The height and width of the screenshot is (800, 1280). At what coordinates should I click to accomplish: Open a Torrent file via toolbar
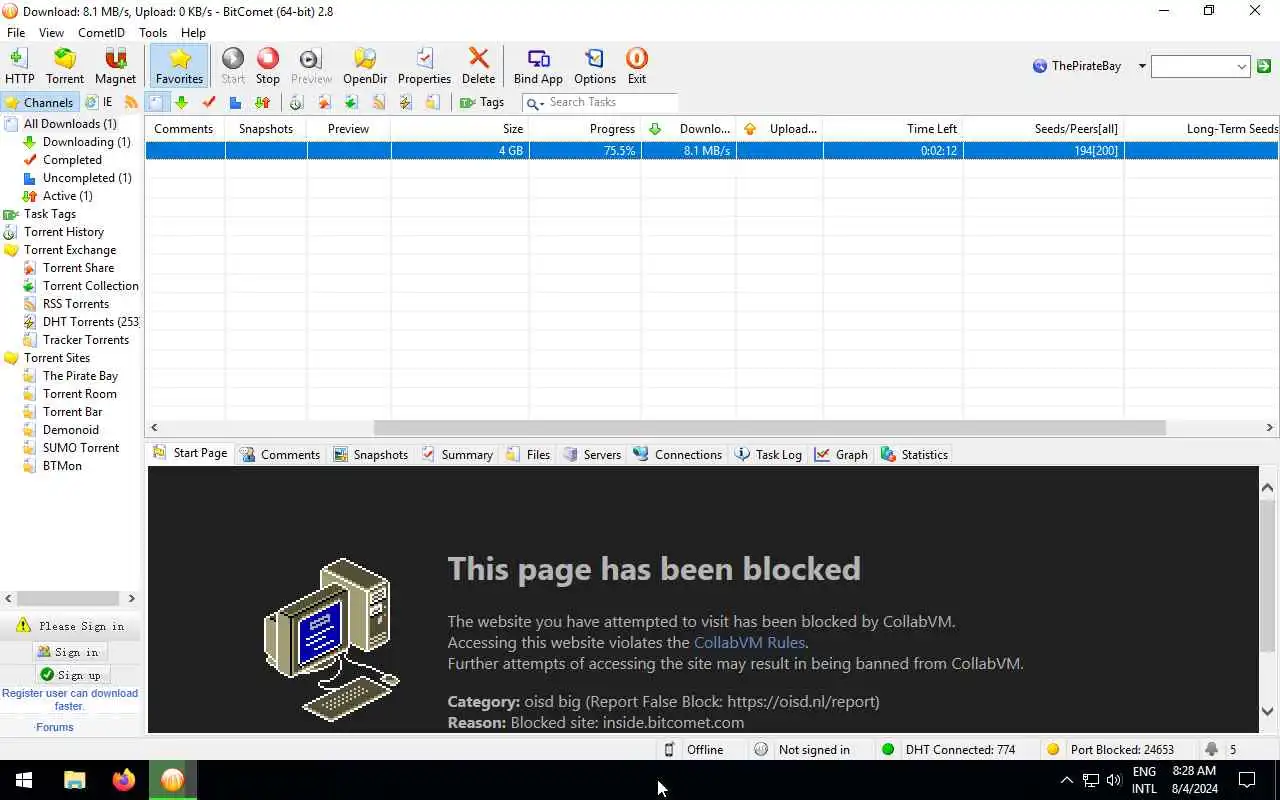(x=65, y=66)
